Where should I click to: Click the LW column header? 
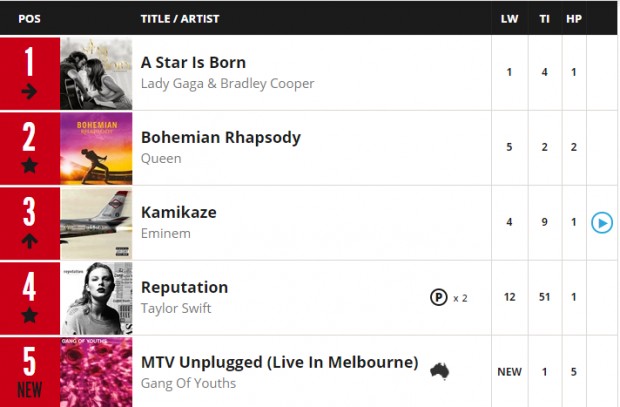tap(509, 19)
